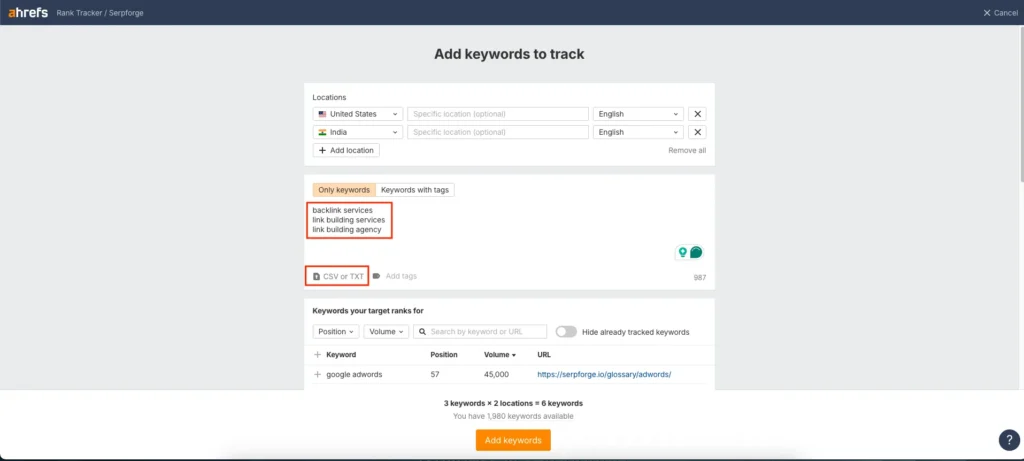The width and height of the screenshot is (1024, 461).
Task: Open the help question mark button
Action: (1008, 440)
